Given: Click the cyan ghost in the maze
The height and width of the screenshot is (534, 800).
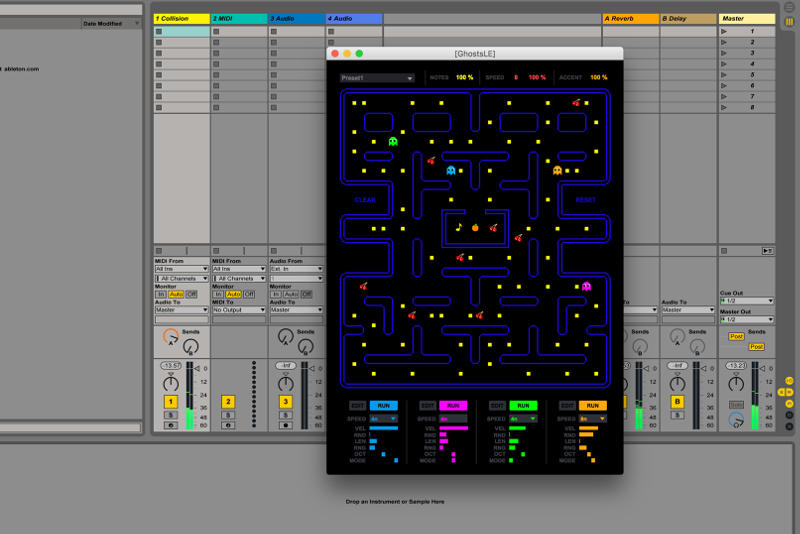Looking at the screenshot, I should click(x=451, y=170).
